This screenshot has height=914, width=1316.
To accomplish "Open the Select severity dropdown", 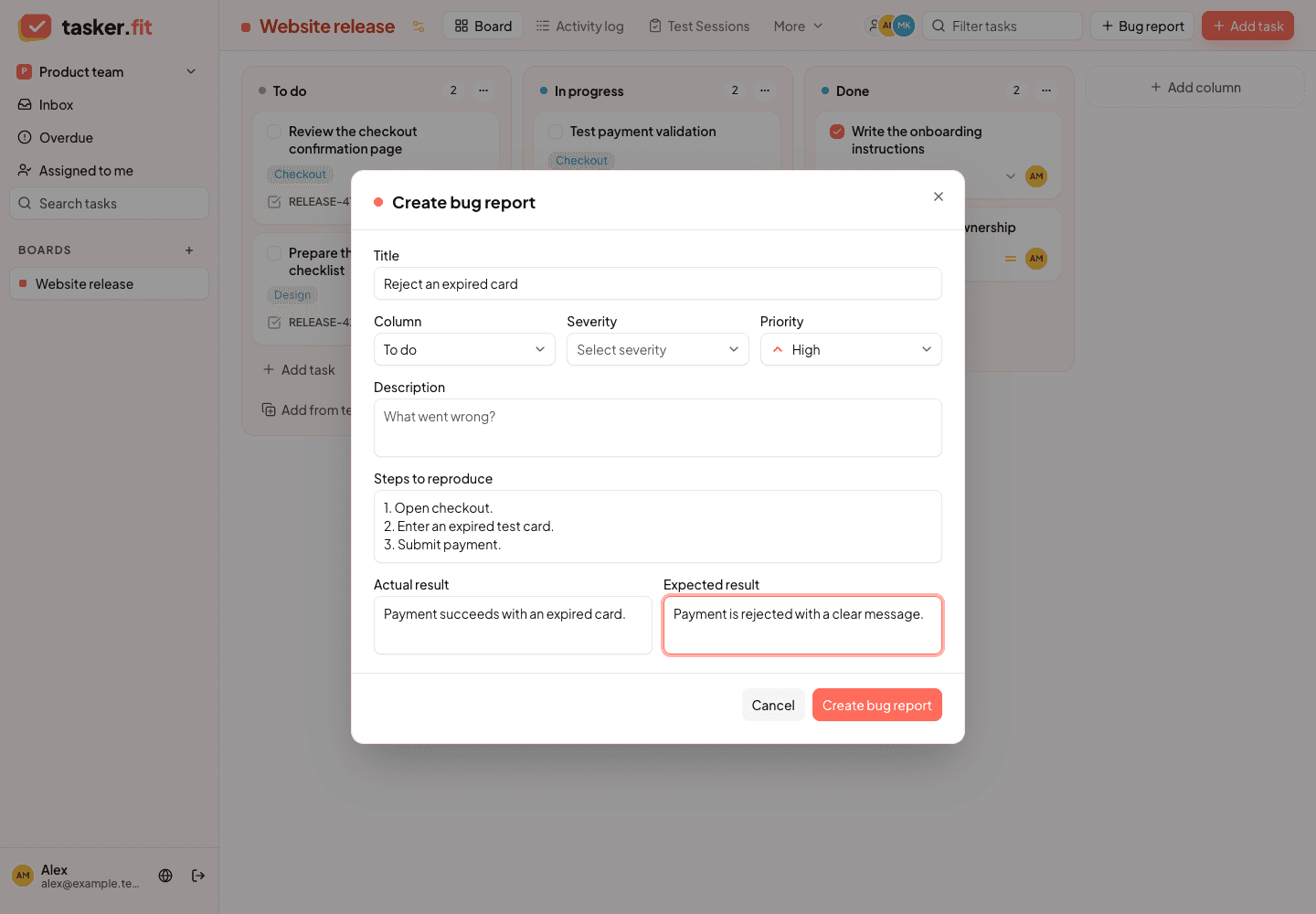I will click(x=658, y=349).
